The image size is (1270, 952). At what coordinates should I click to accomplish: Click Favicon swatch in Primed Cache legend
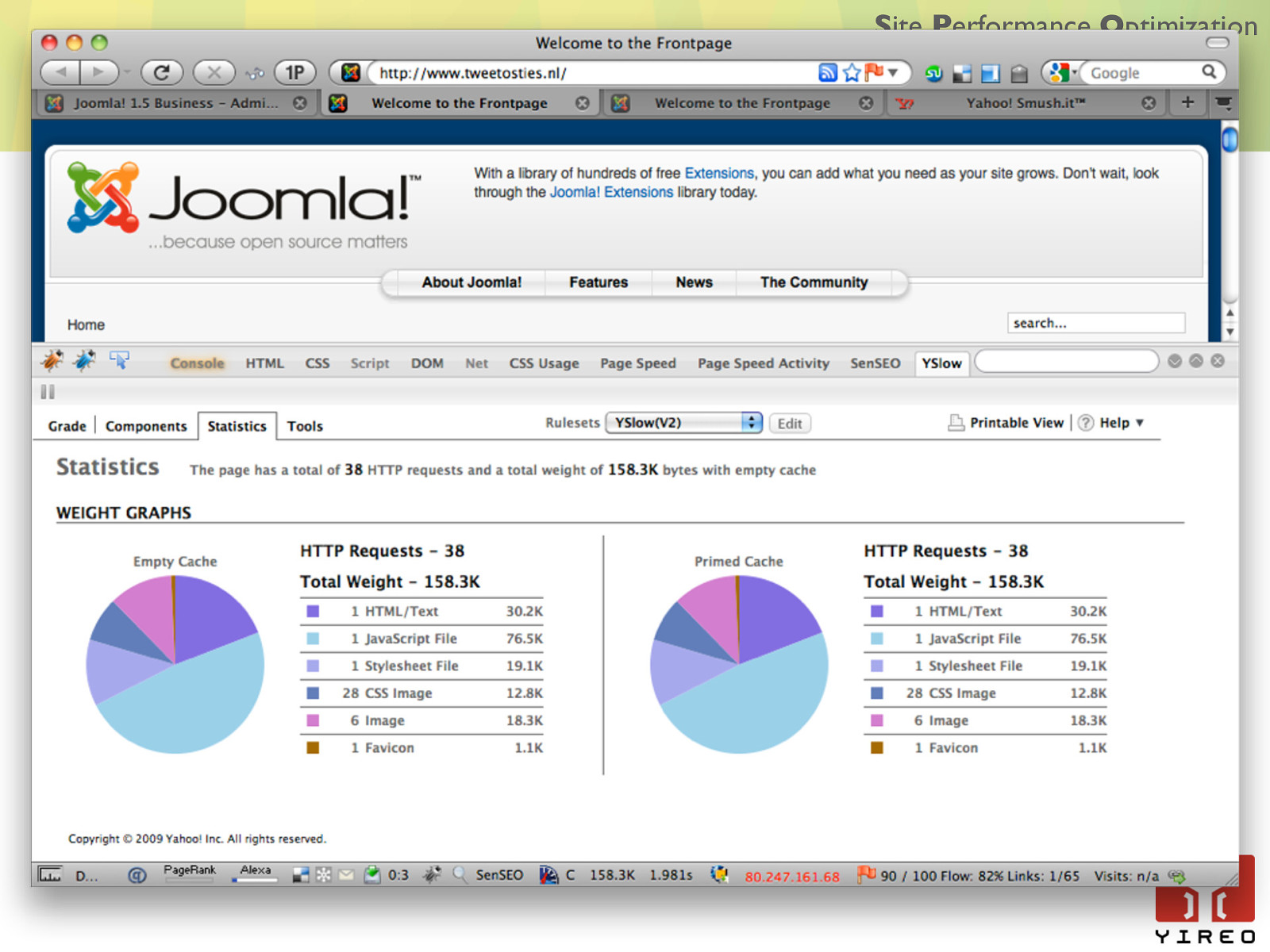pyautogui.click(x=877, y=748)
